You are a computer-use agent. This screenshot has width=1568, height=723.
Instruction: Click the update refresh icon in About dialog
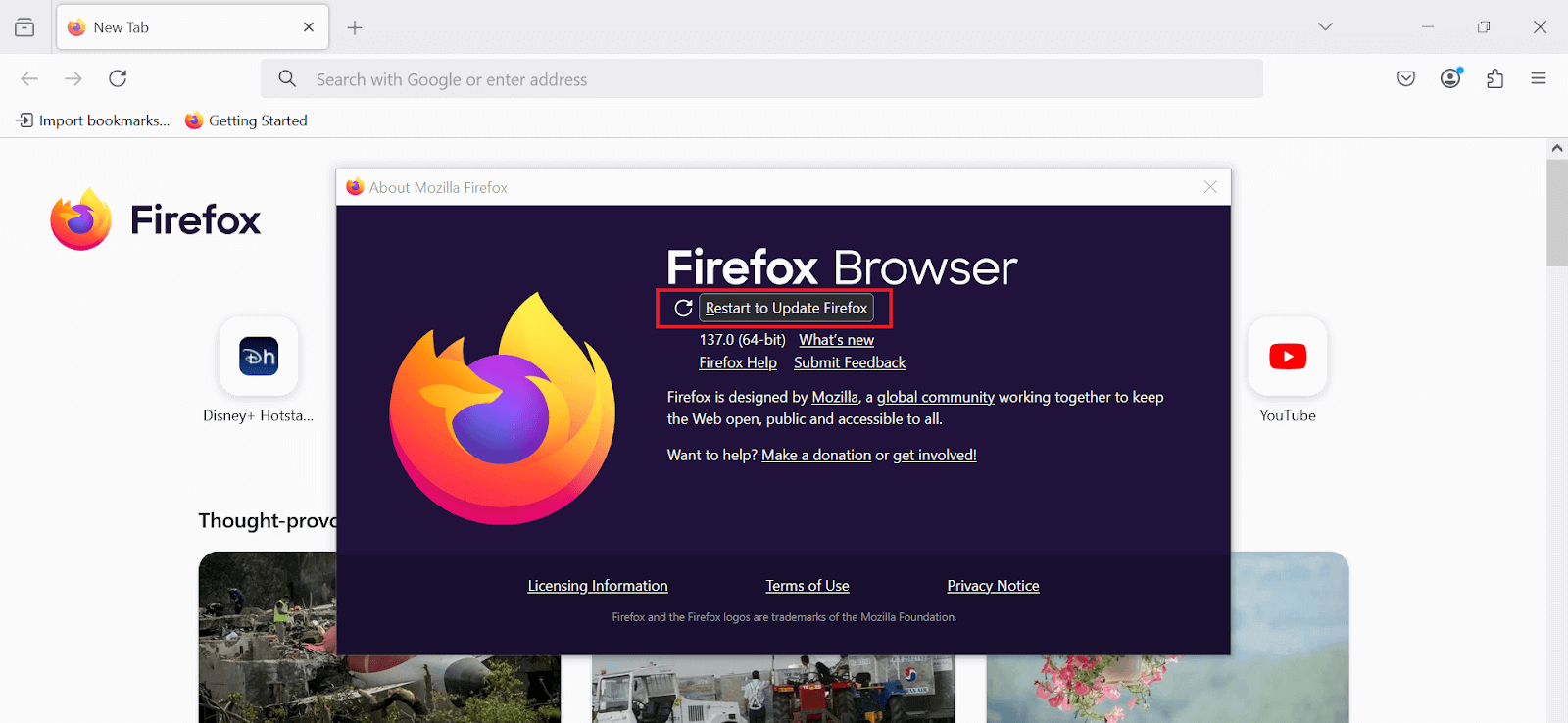[683, 308]
